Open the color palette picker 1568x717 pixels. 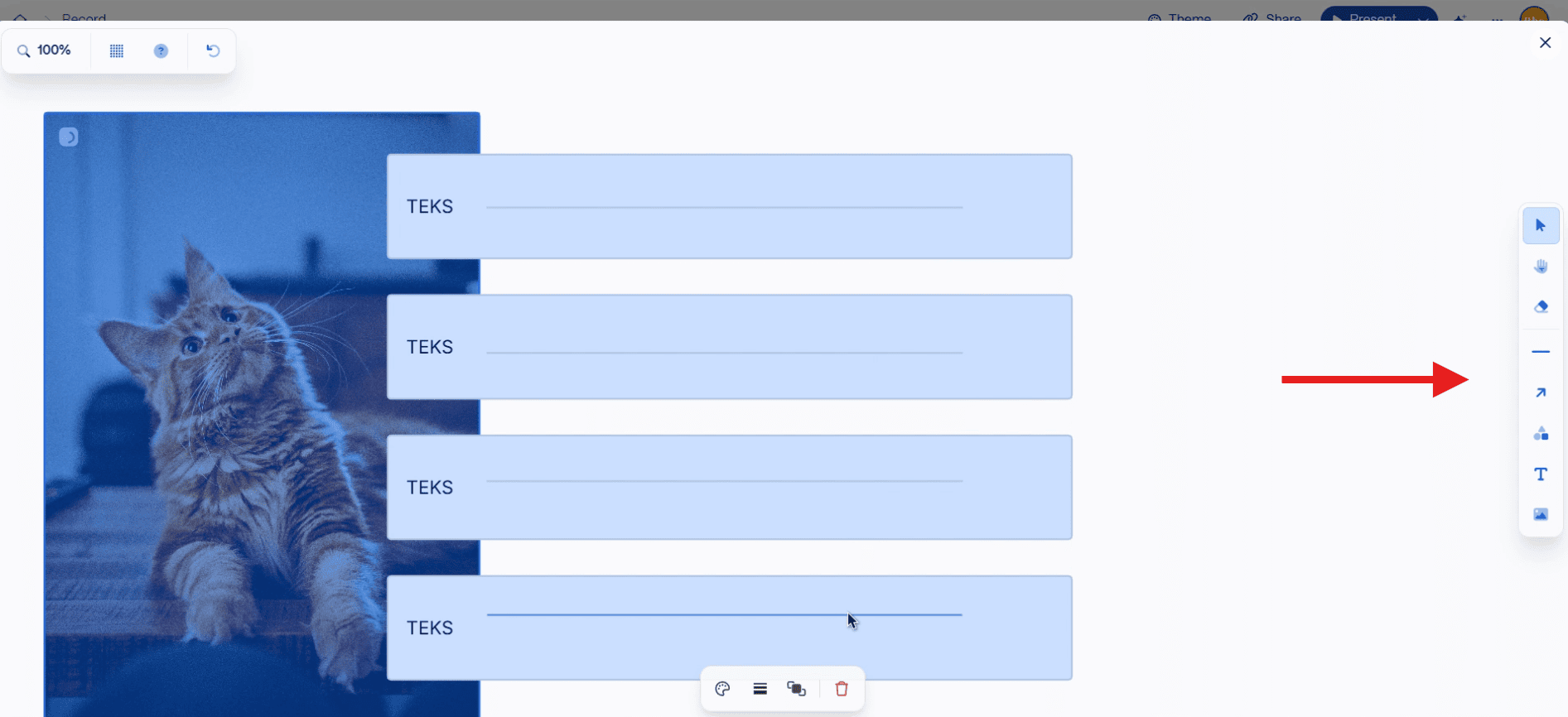721,688
